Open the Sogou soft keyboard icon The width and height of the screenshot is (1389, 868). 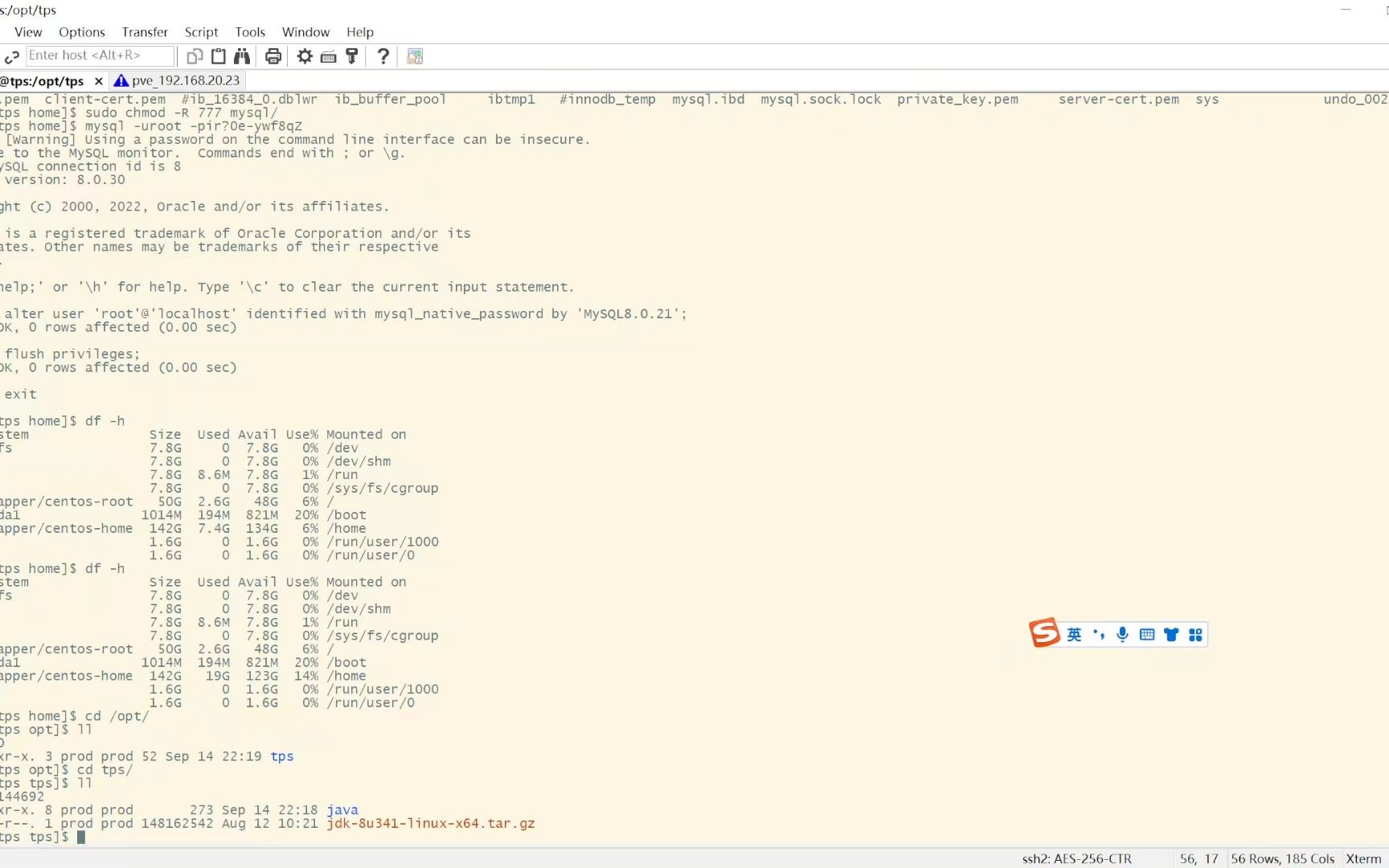click(1146, 634)
